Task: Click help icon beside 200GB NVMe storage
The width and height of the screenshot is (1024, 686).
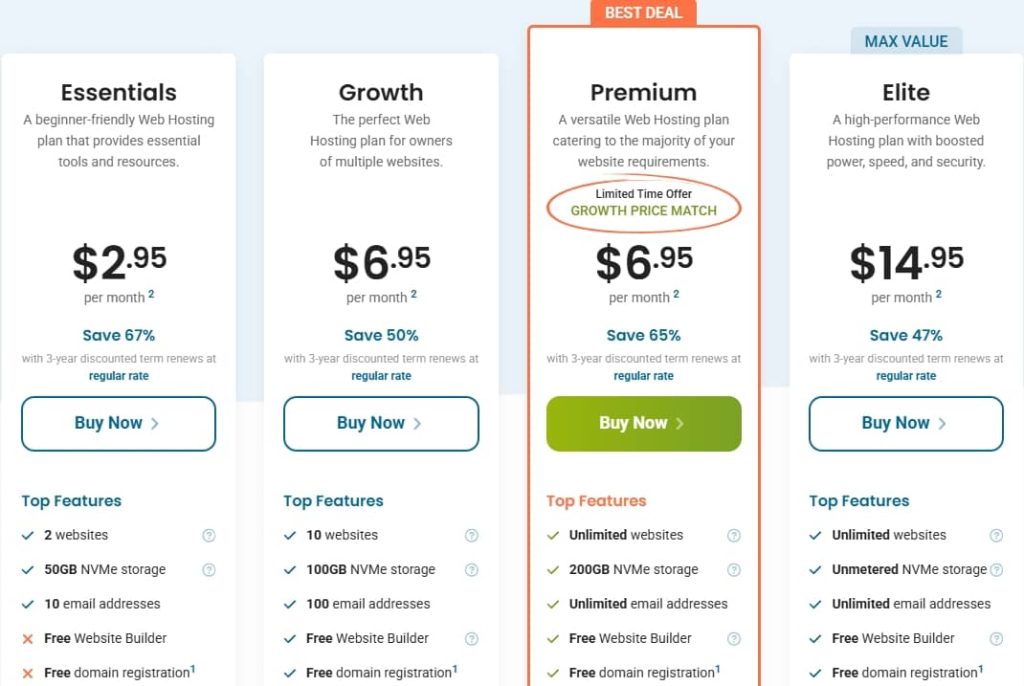Action: pos(734,570)
